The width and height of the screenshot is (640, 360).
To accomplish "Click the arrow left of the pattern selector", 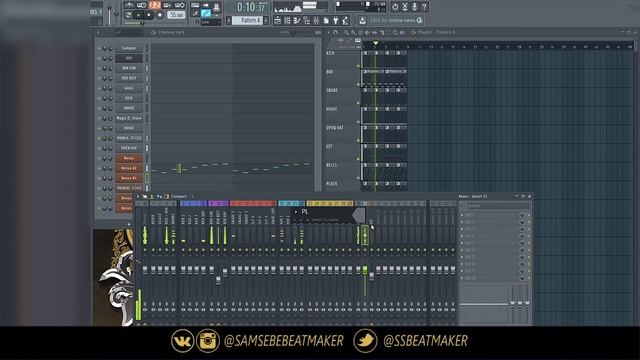I will pos(229,20).
